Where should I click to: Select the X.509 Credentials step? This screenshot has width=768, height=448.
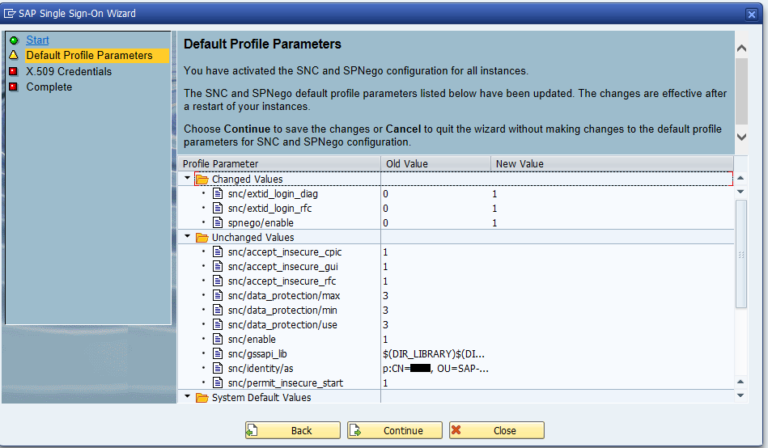pyautogui.click(x=69, y=71)
